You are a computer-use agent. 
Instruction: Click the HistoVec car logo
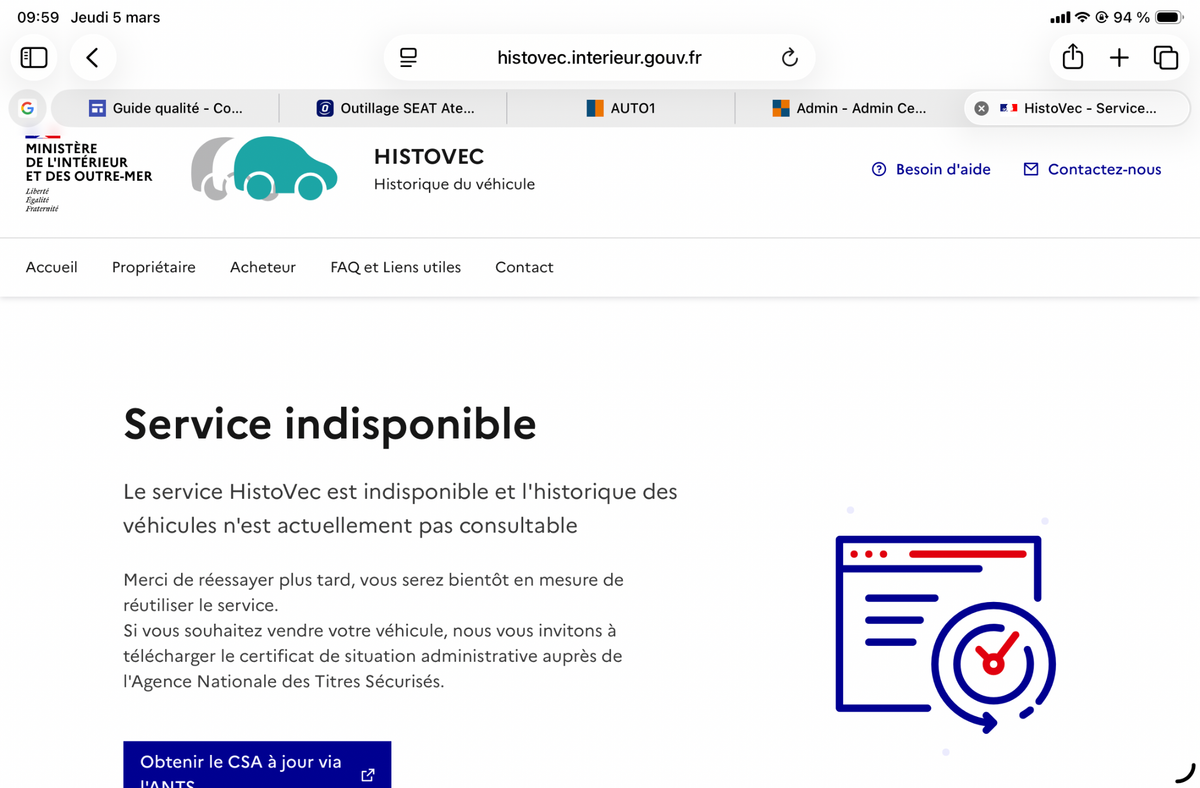point(265,169)
